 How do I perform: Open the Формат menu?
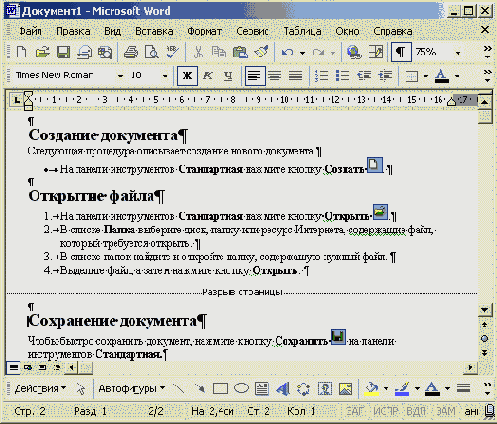point(204,31)
